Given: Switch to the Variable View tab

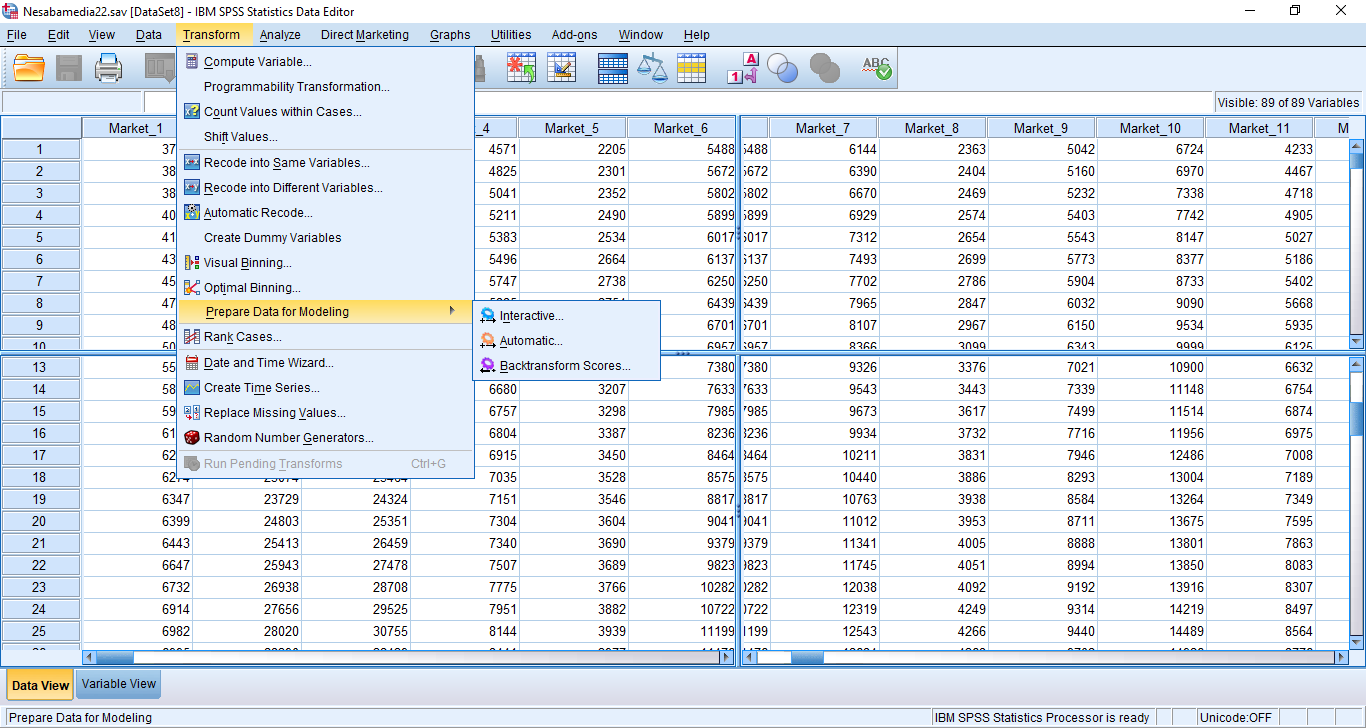Looking at the screenshot, I should (x=119, y=684).
